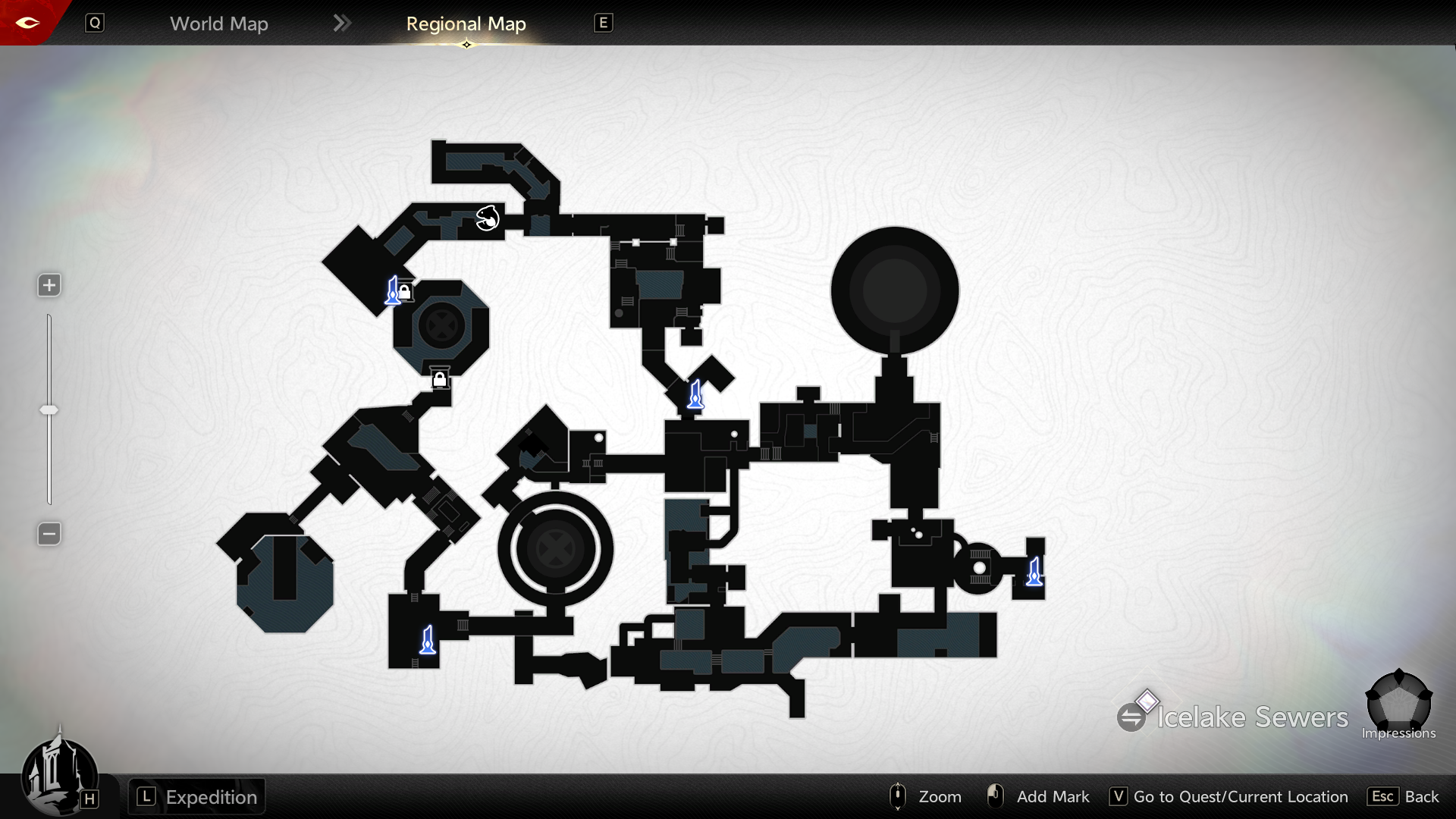Select the blue waypoint in bottom-left room

pyautogui.click(x=428, y=640)
